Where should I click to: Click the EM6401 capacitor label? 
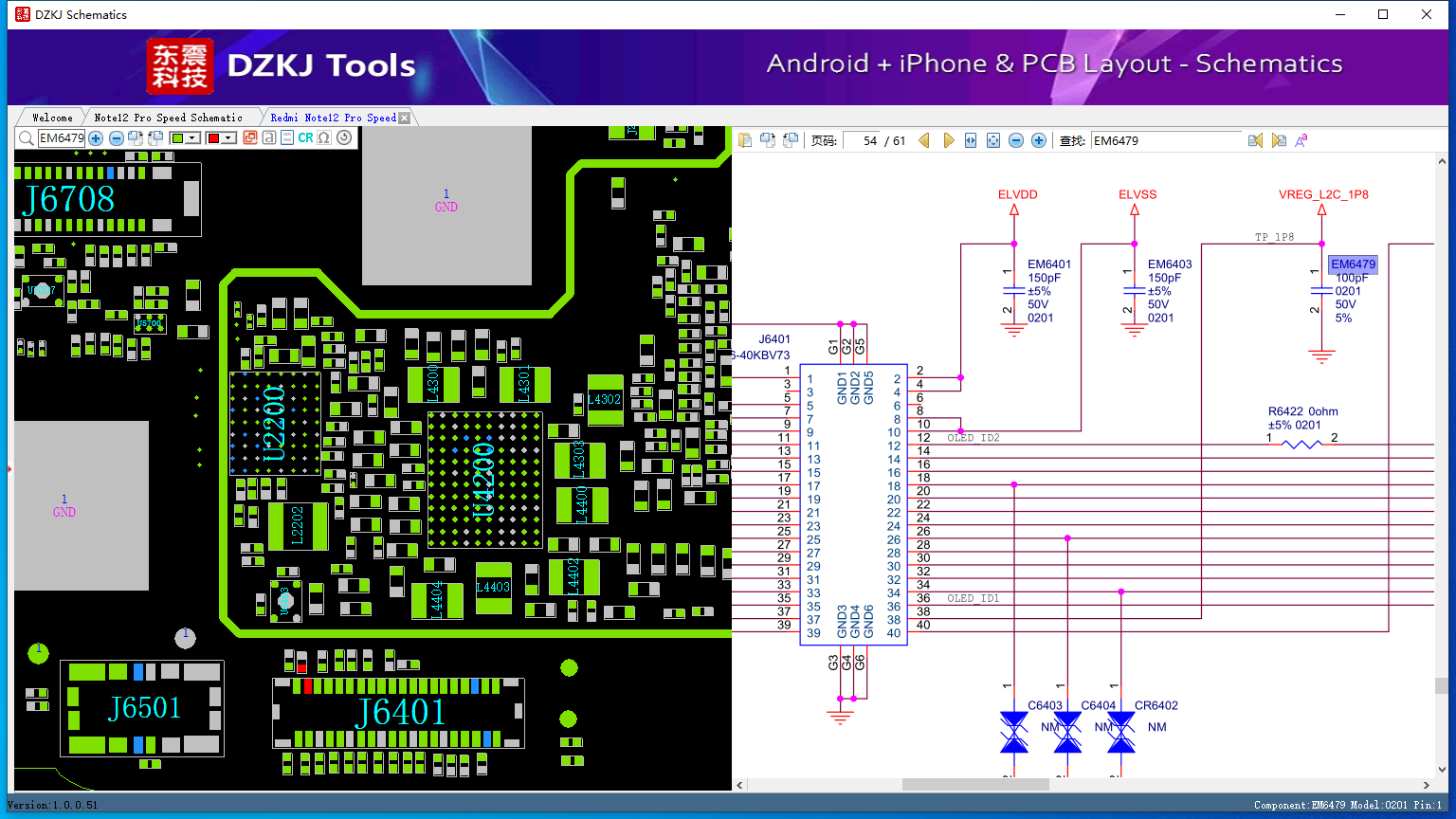click(x=1049, y=264)
